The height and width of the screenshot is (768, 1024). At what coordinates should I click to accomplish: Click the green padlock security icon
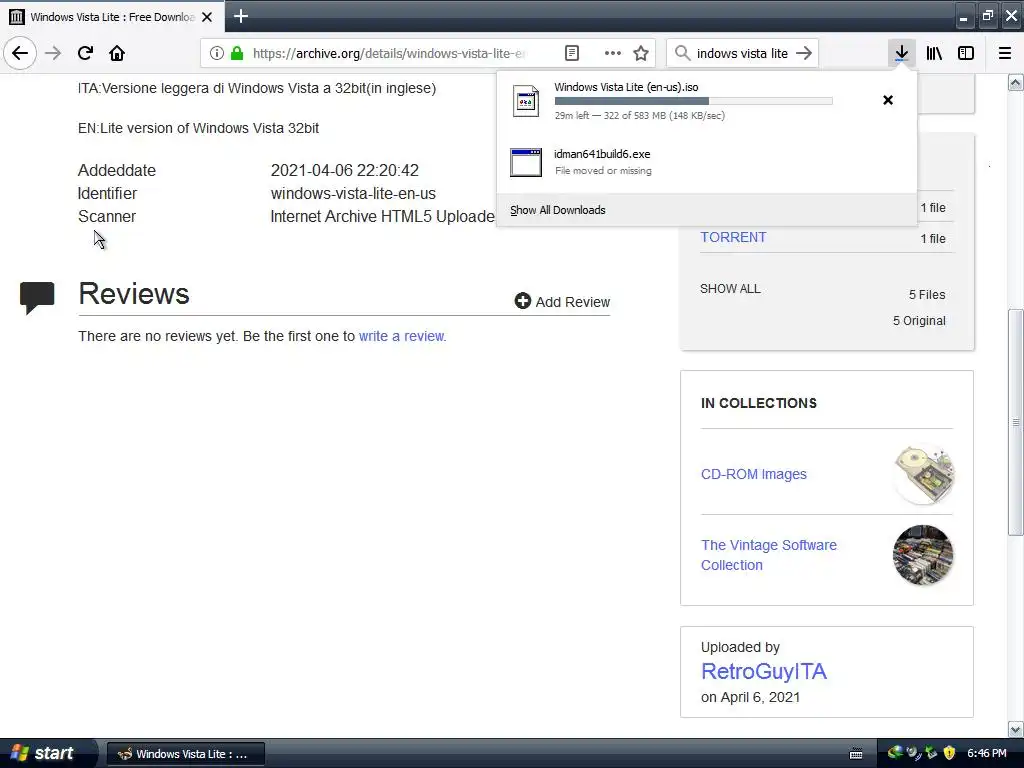point(237,53)
